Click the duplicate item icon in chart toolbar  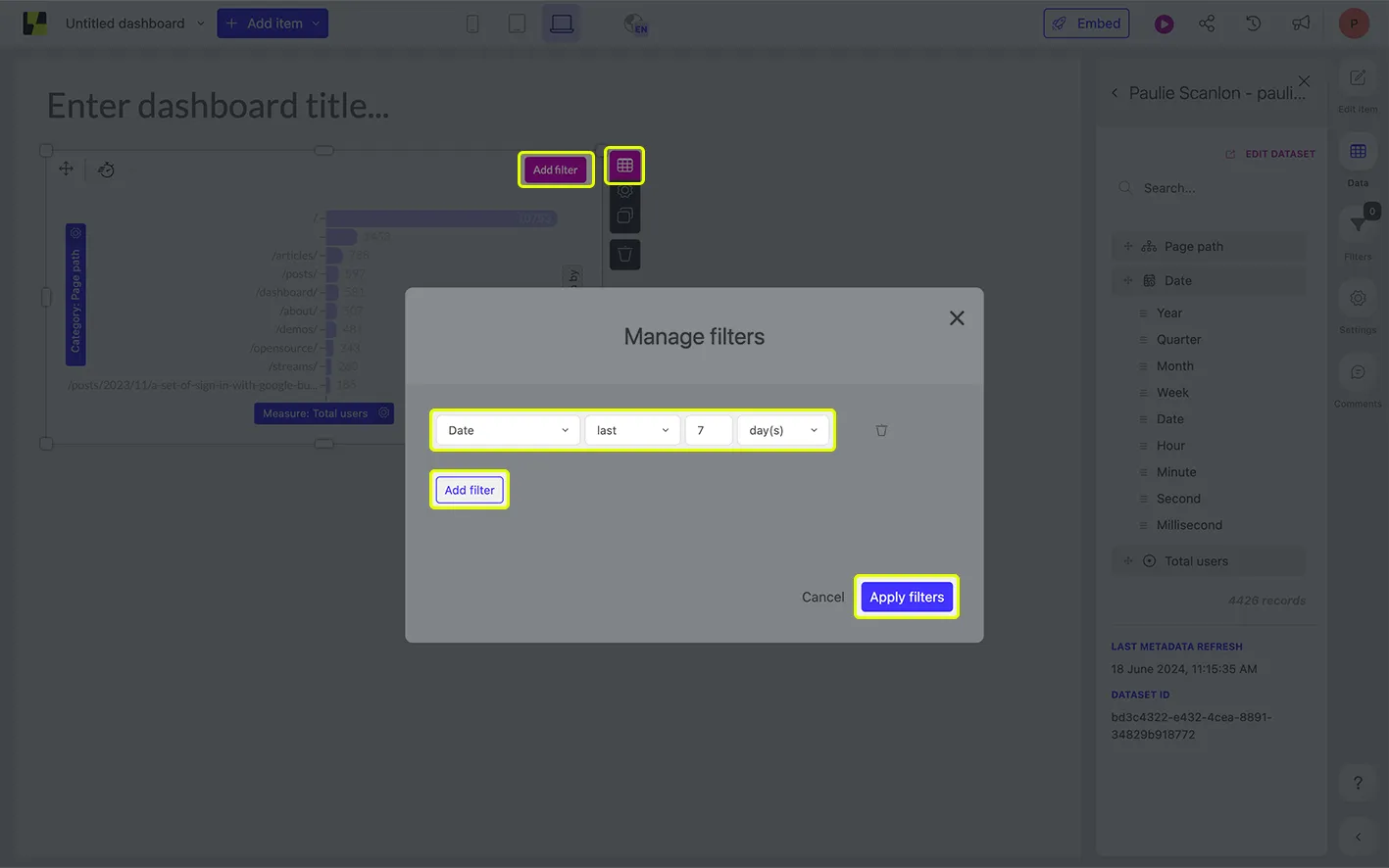(624, 216)
